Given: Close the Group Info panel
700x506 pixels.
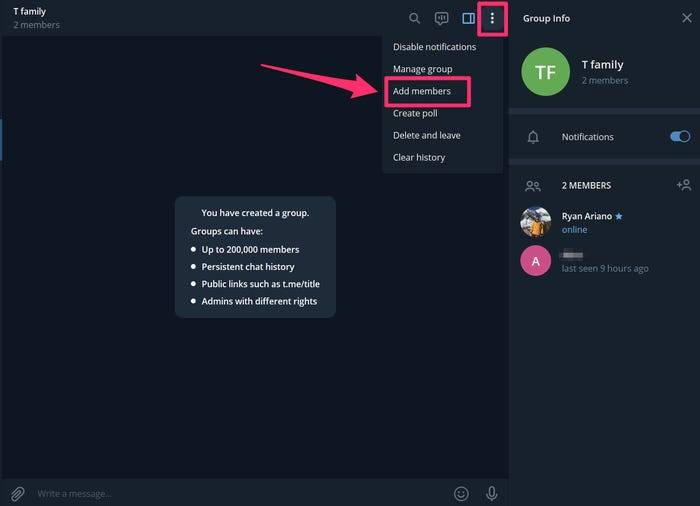Looking at the screenshot, I should 686,18.
